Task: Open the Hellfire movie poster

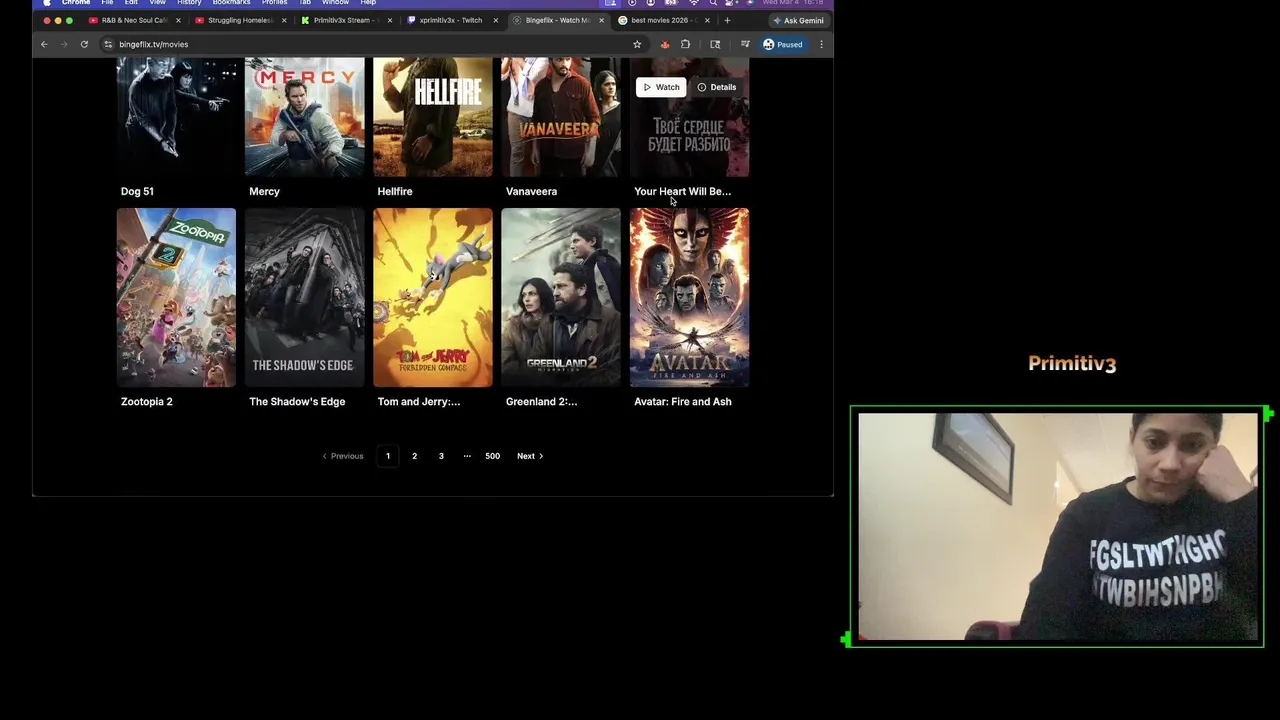Action: [433, 117]
